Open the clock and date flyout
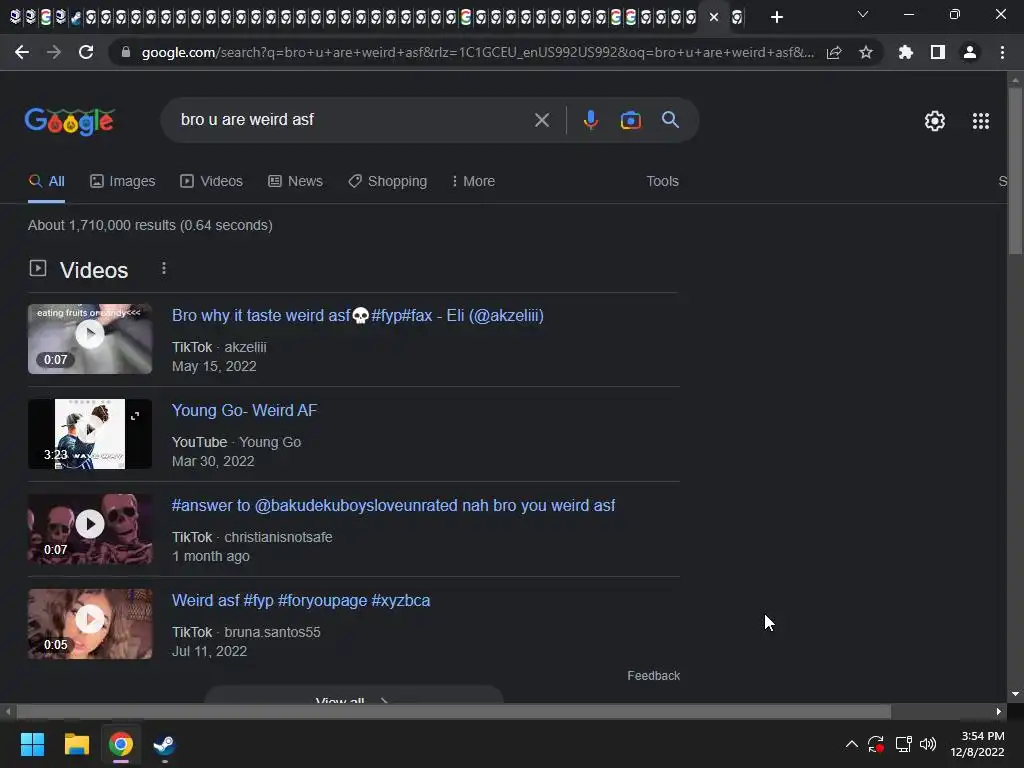 977,744
